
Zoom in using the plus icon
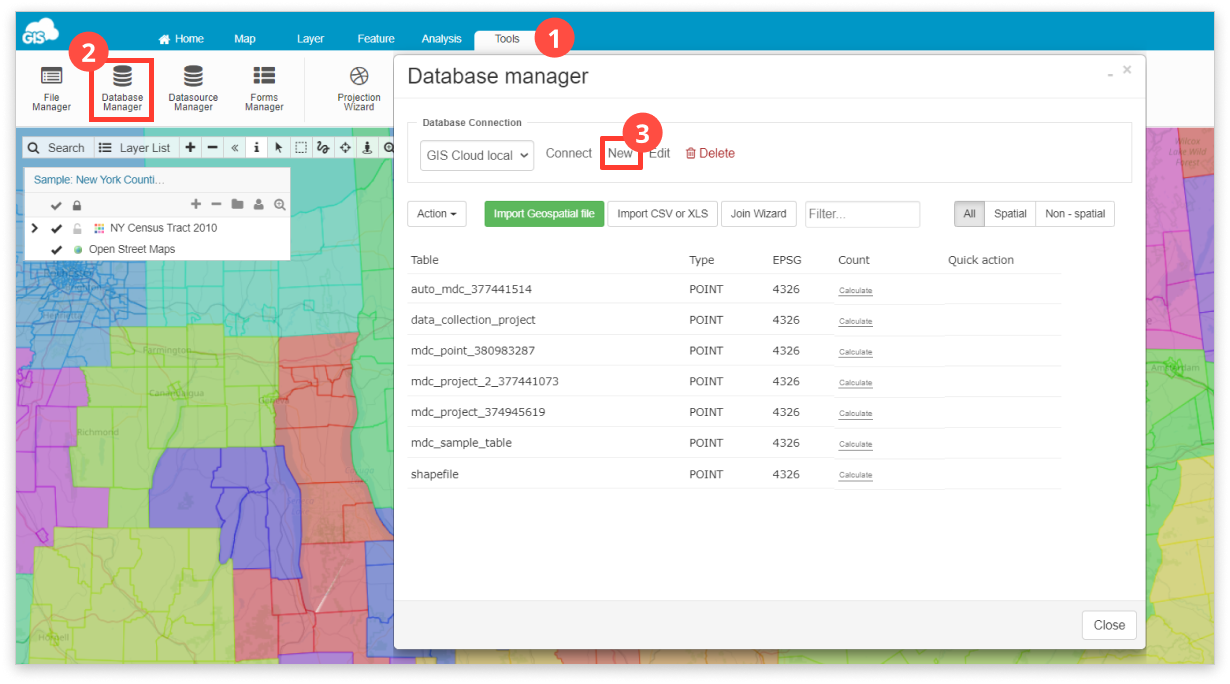[189, 147]
